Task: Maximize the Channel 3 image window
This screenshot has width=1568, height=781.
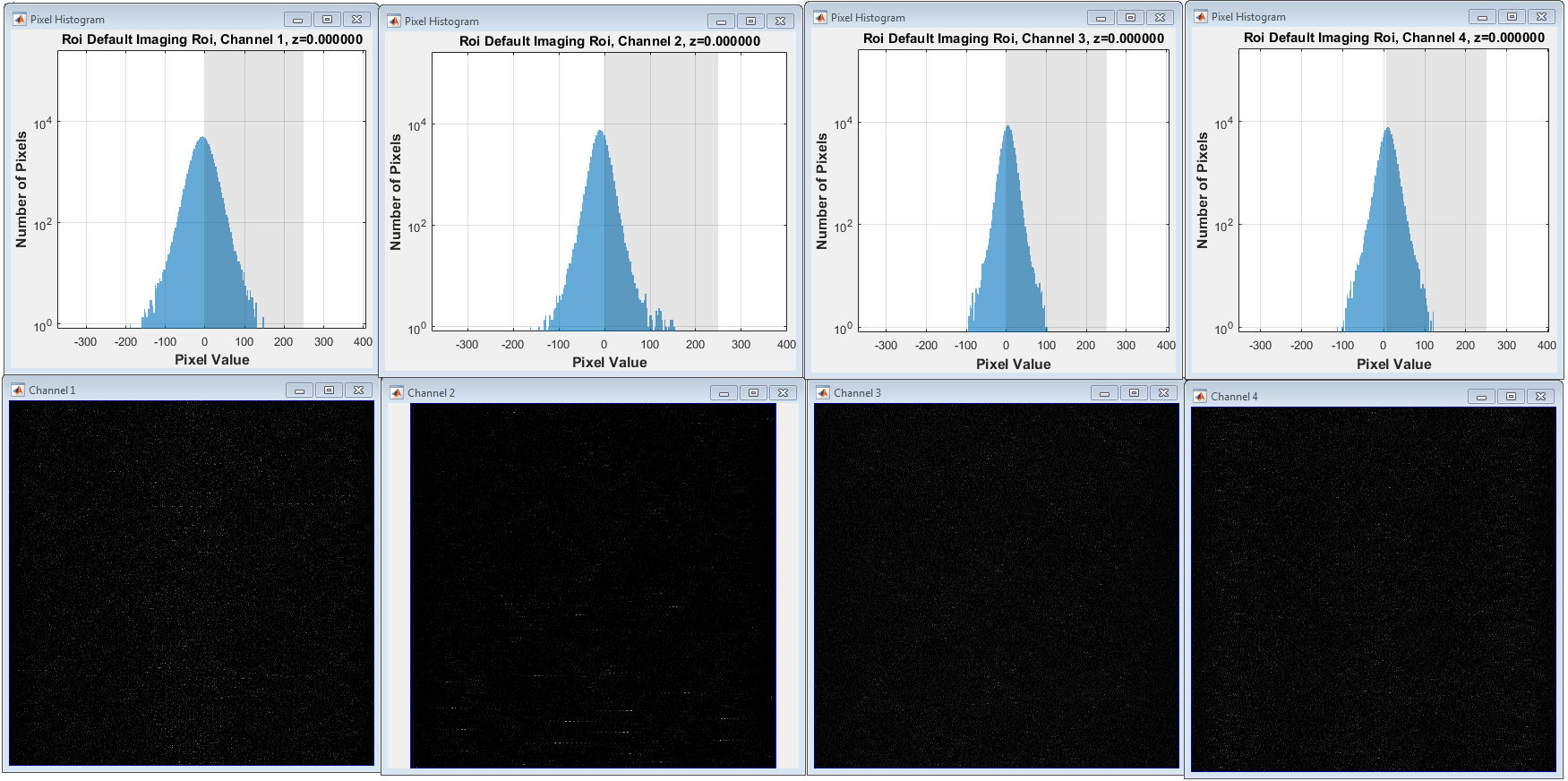Action: (x=1134, y=393)
